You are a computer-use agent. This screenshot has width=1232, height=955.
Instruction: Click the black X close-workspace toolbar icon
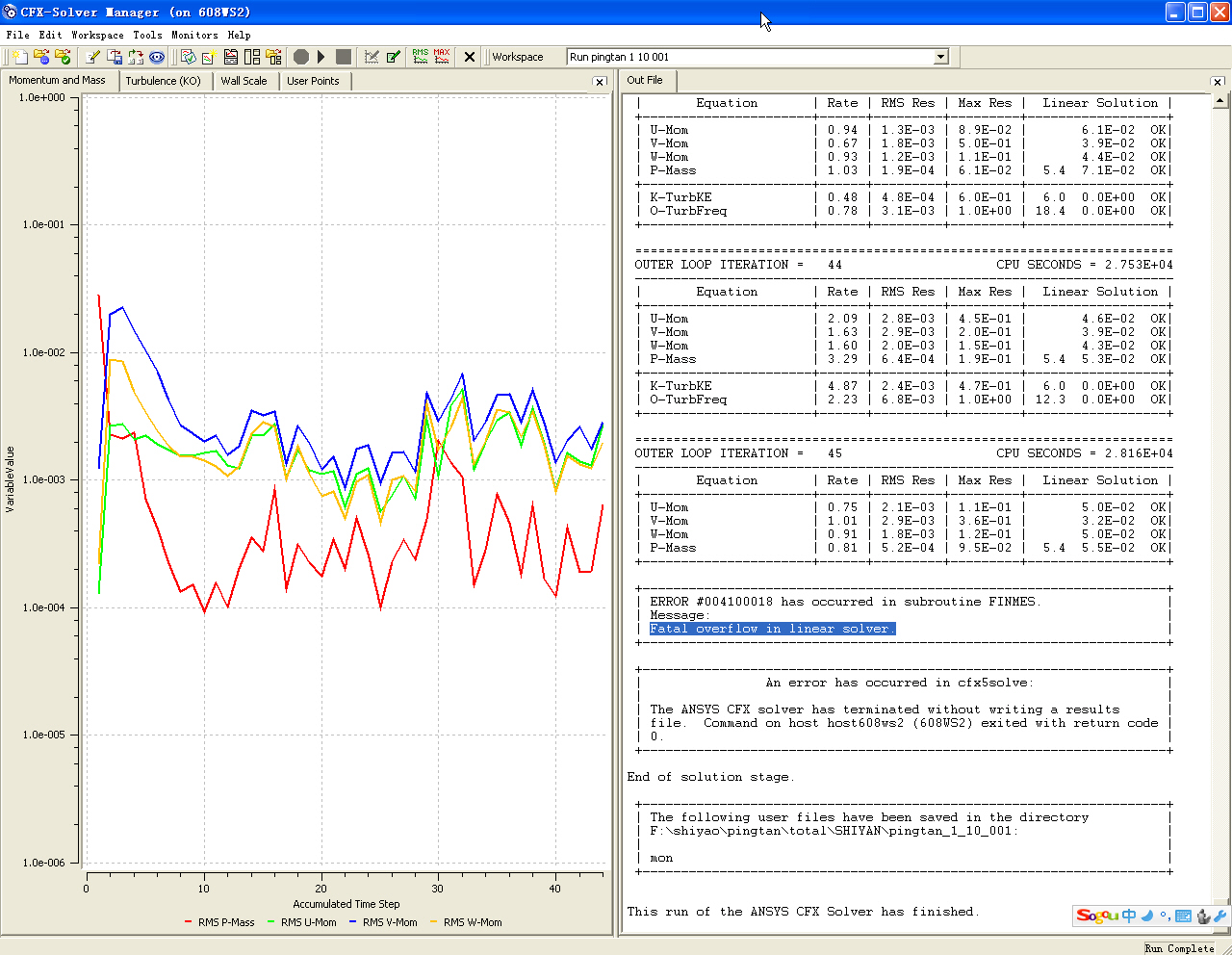[x=470, y=57]
